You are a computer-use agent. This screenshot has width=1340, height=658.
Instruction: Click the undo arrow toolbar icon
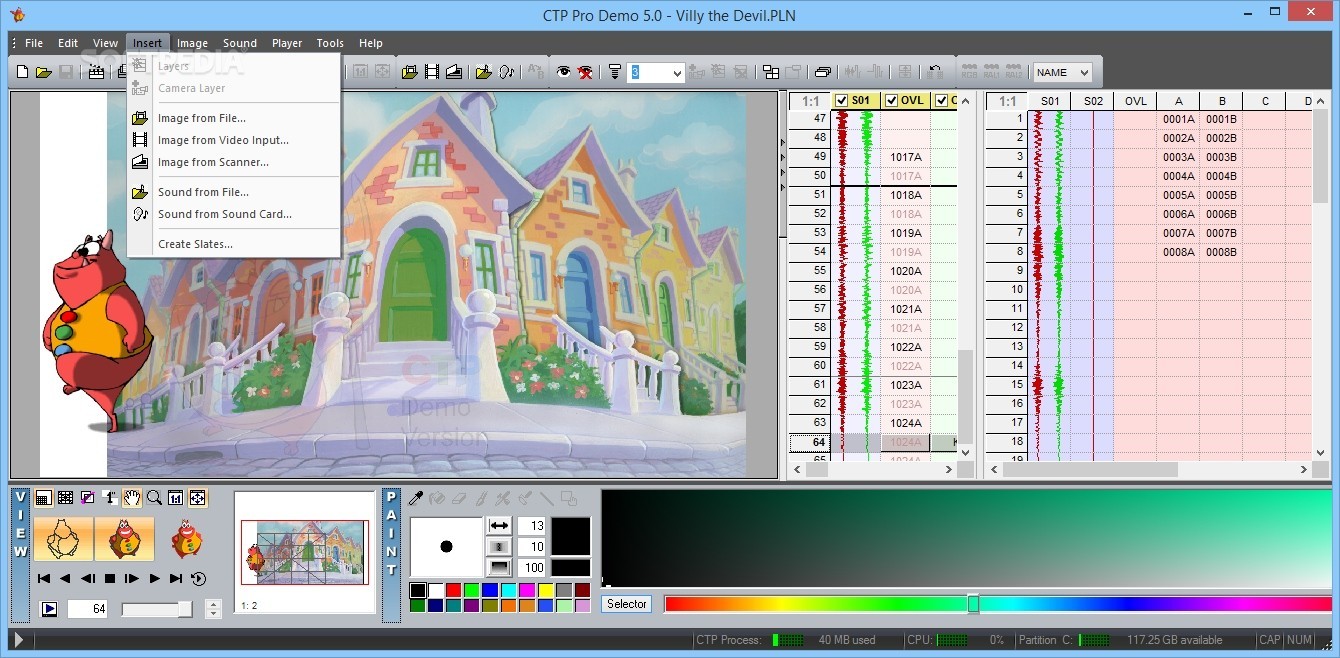click(935, 72)
